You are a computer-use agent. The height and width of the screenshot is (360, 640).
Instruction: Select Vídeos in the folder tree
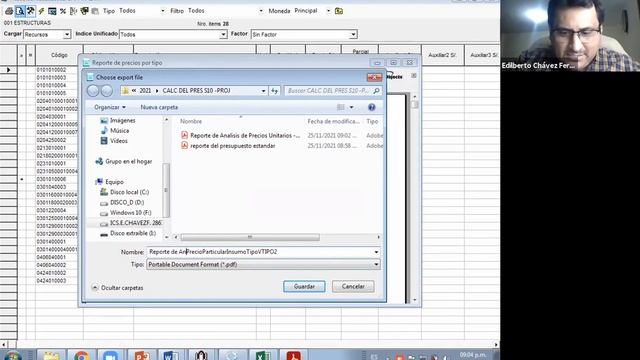114,141
